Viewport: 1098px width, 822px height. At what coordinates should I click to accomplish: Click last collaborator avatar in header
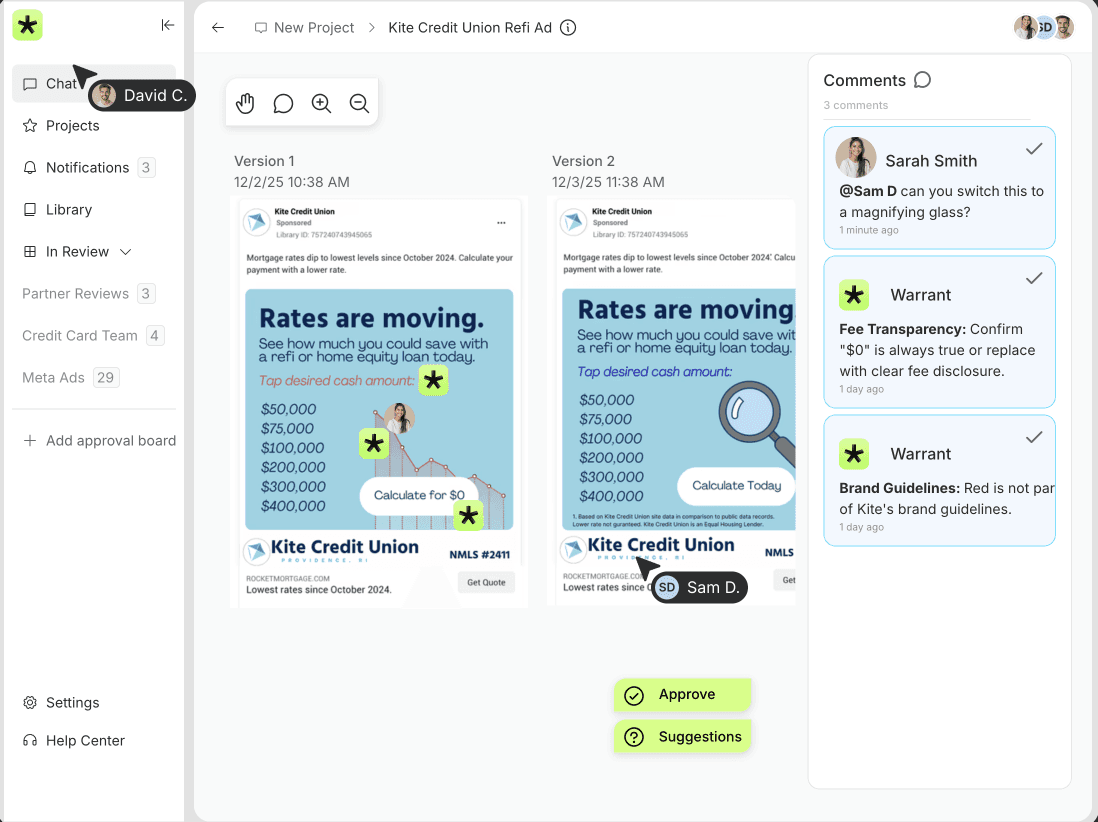pos(1063,27)
